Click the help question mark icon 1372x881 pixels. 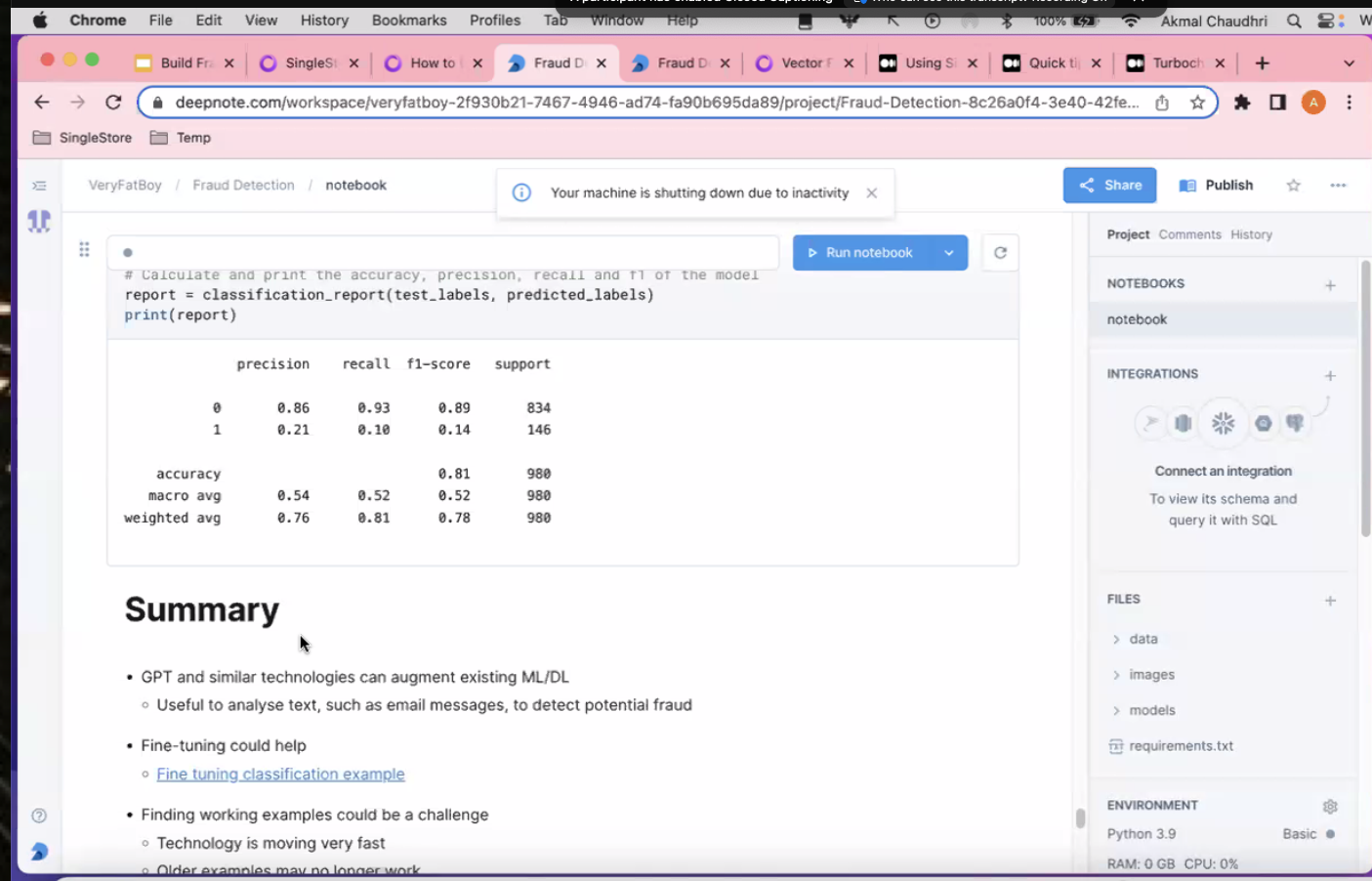[x=39, y=816]
